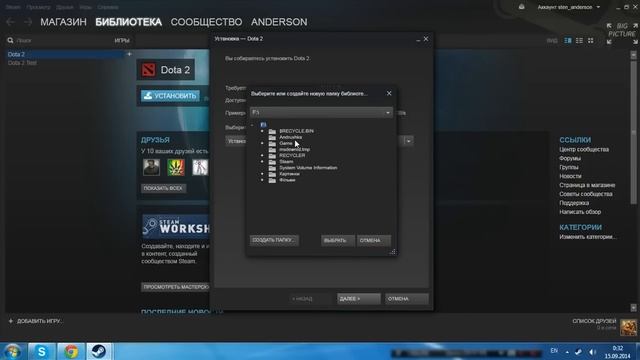Click the user avatar at bottom right
The height and width of the screenshot is (360, 640).
pos(629,327)
